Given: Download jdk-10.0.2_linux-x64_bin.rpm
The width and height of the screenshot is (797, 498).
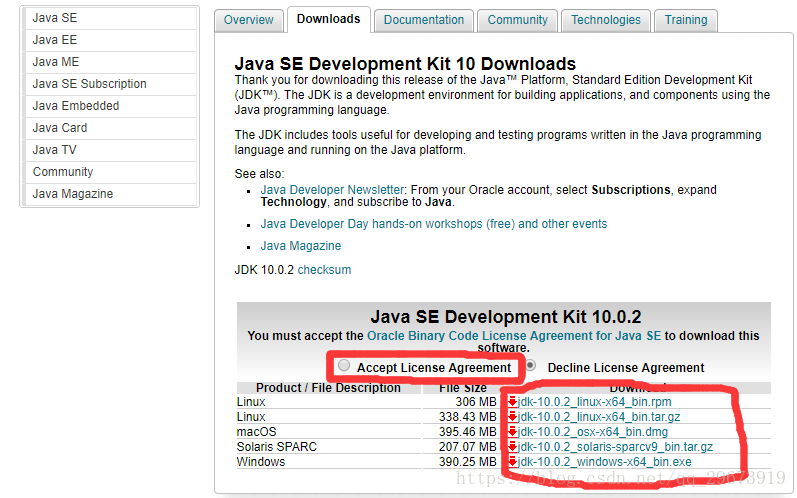Looking at the screenshot, I should pyautogui.click(x=594, y=402).
